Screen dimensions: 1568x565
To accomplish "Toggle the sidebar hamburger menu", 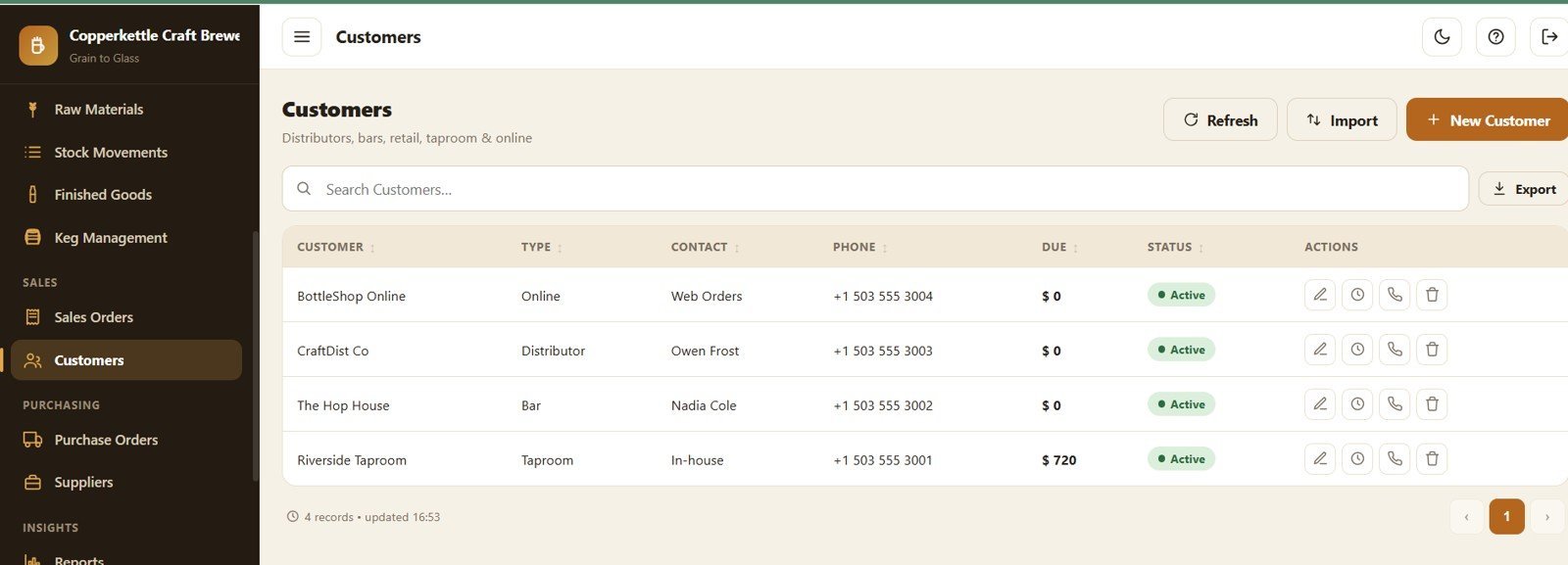I will [302, 37].
